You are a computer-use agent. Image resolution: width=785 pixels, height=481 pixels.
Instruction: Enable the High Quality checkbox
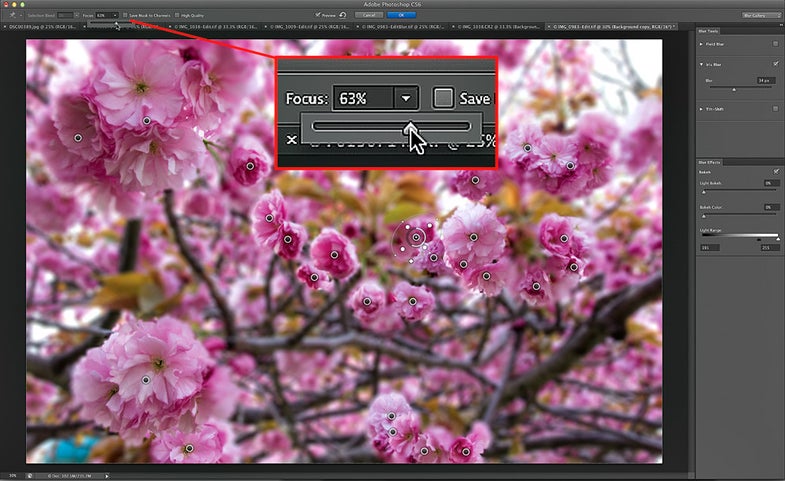point(178,16)
